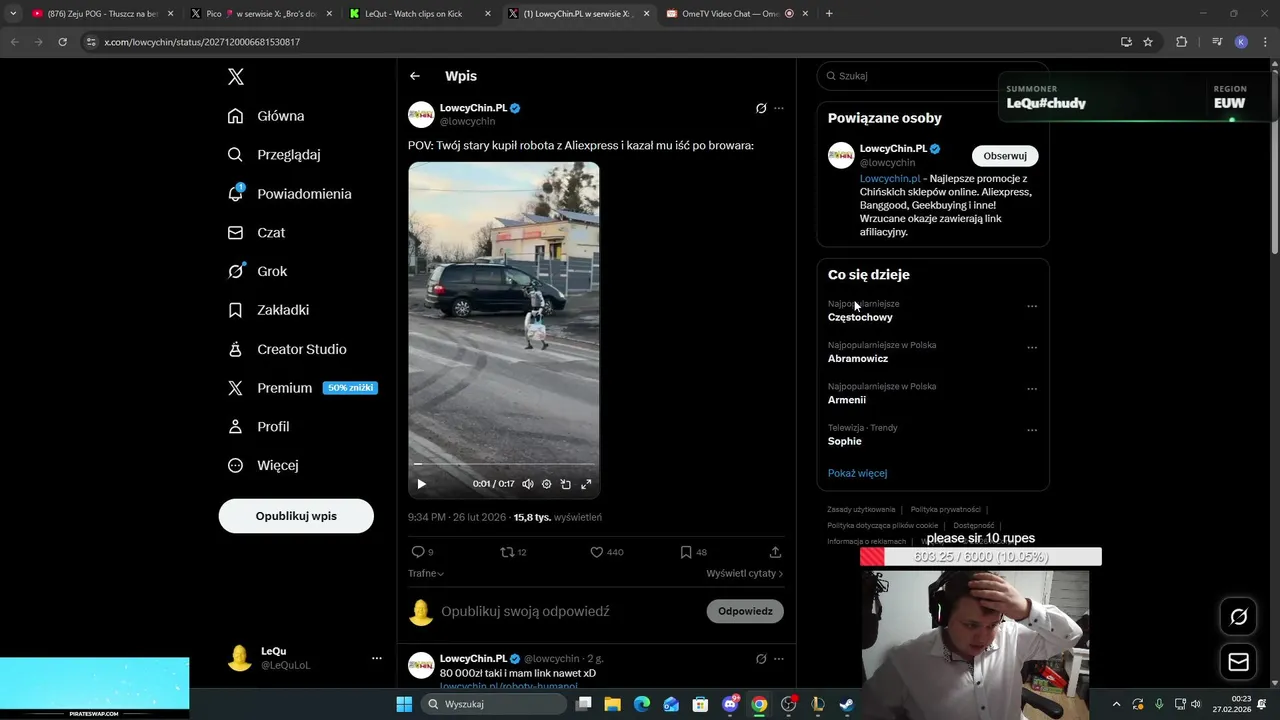Click the X logo in sidebar
The height and width of the screenshot is (720, 1280).
(235, 77)
